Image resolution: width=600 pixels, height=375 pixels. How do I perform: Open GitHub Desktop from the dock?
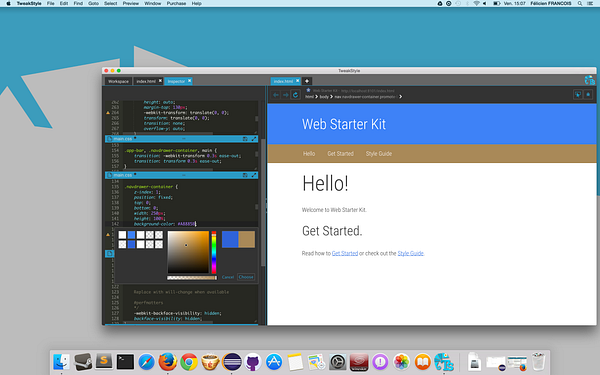click(253, 362)
